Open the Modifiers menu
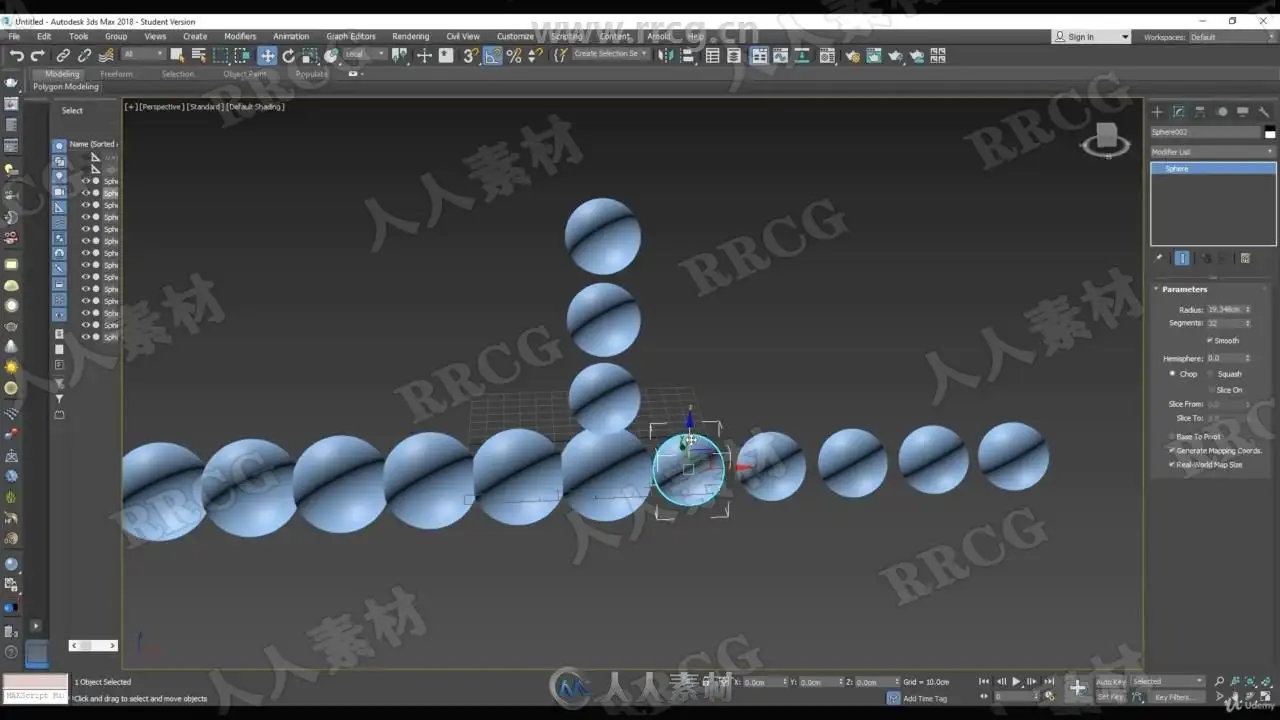The image size is (1280, 720). (x=240, y=37)
